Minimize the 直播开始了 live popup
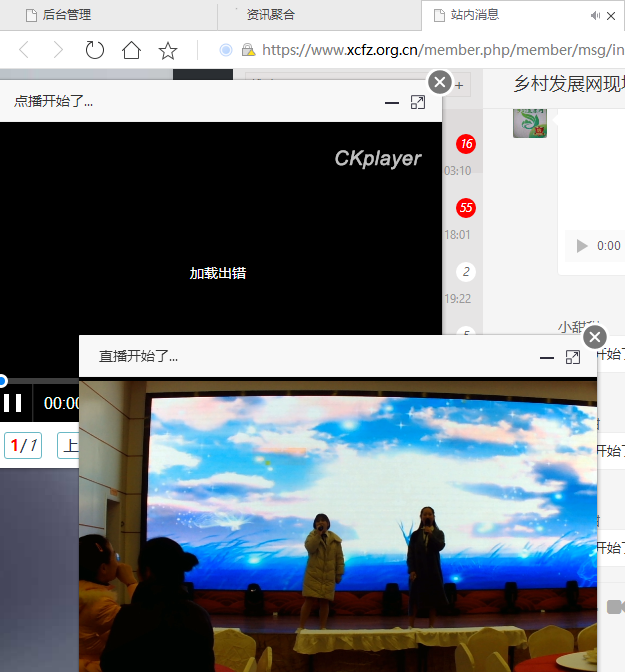625x672 pixels. (547, 357)
